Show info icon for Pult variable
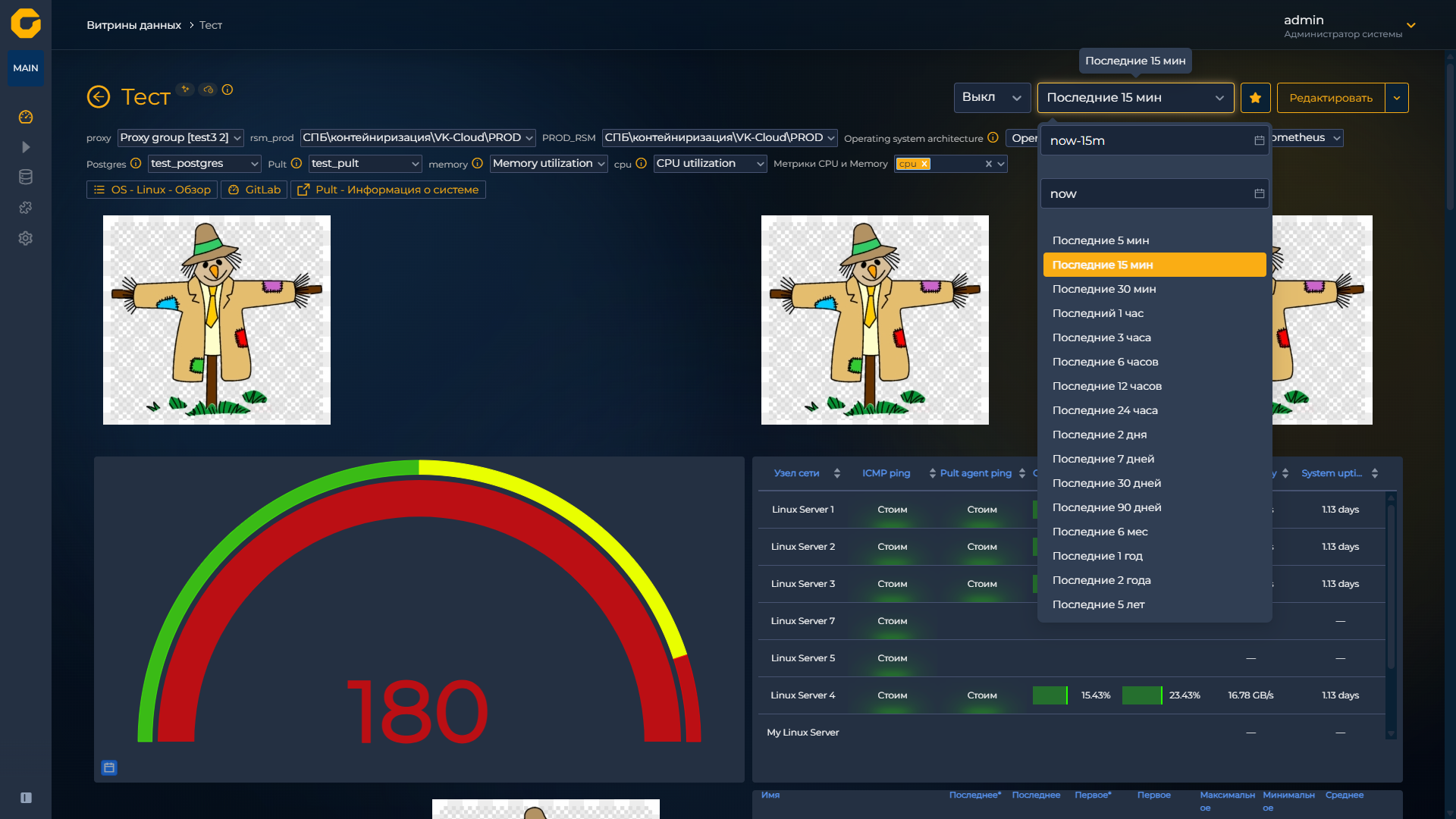 click(x=297, y=164)
